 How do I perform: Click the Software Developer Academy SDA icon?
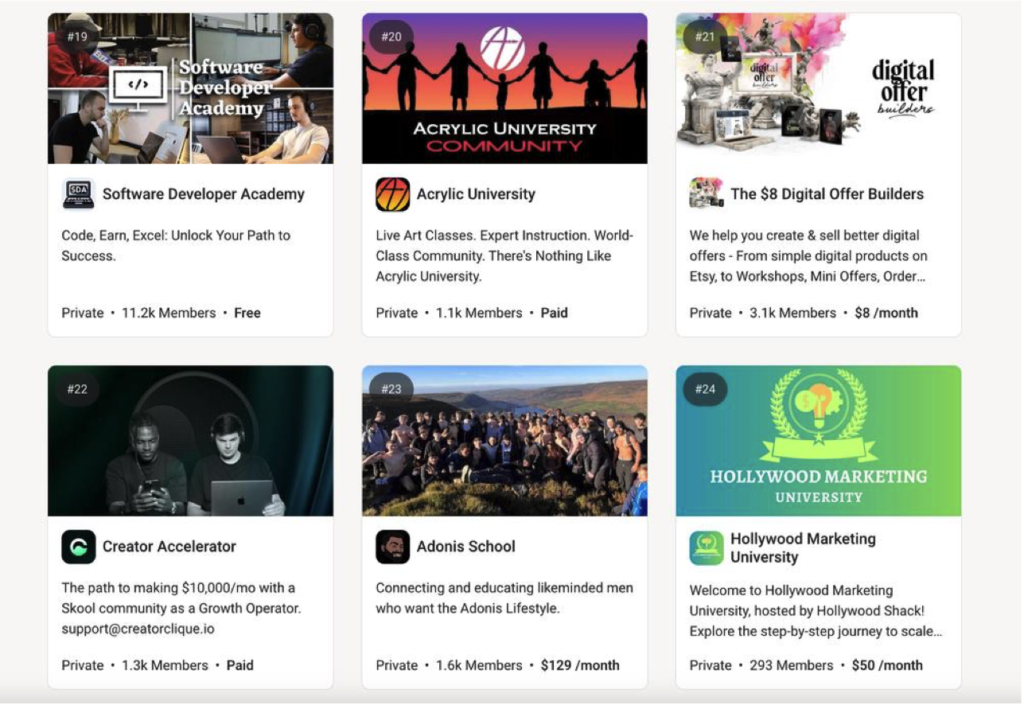coord(78,194)
